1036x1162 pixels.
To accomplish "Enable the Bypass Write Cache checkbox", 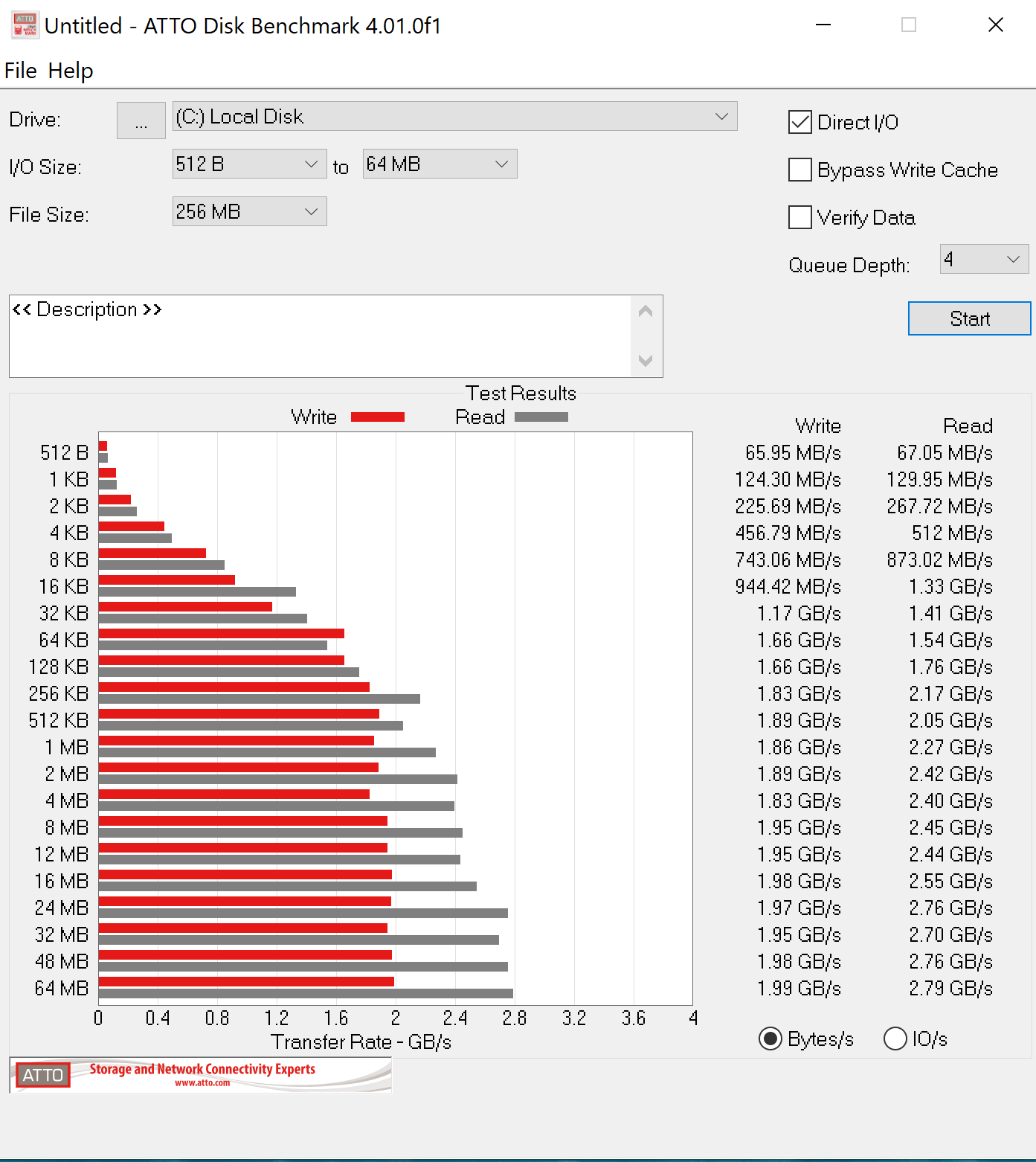I will [x=800, y=170].
